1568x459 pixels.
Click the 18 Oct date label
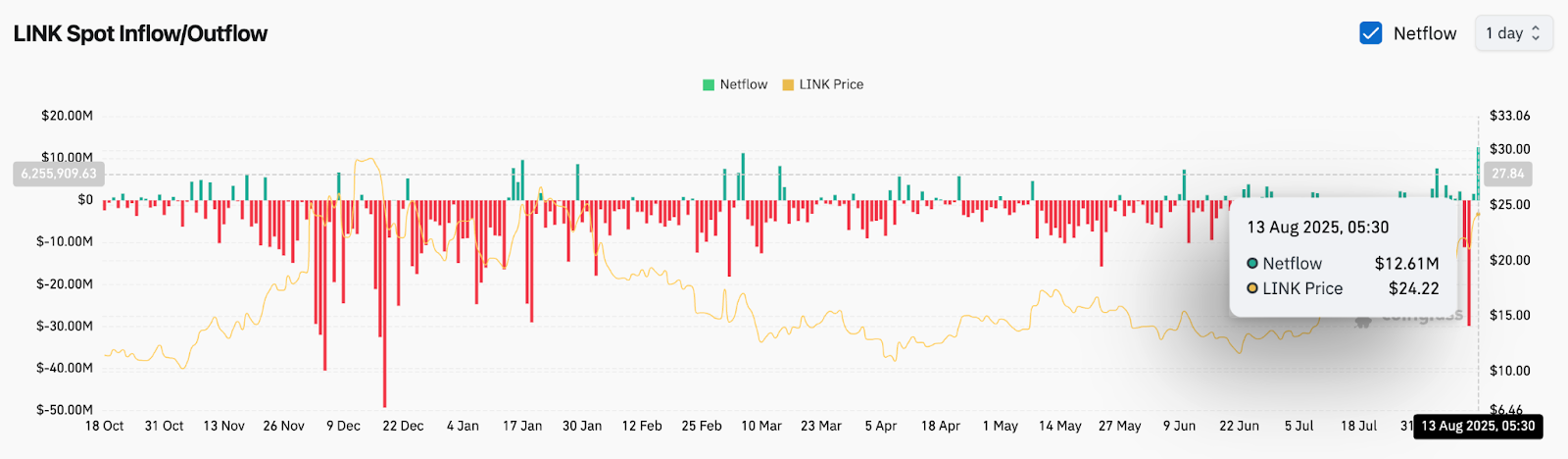coord(104,426)
